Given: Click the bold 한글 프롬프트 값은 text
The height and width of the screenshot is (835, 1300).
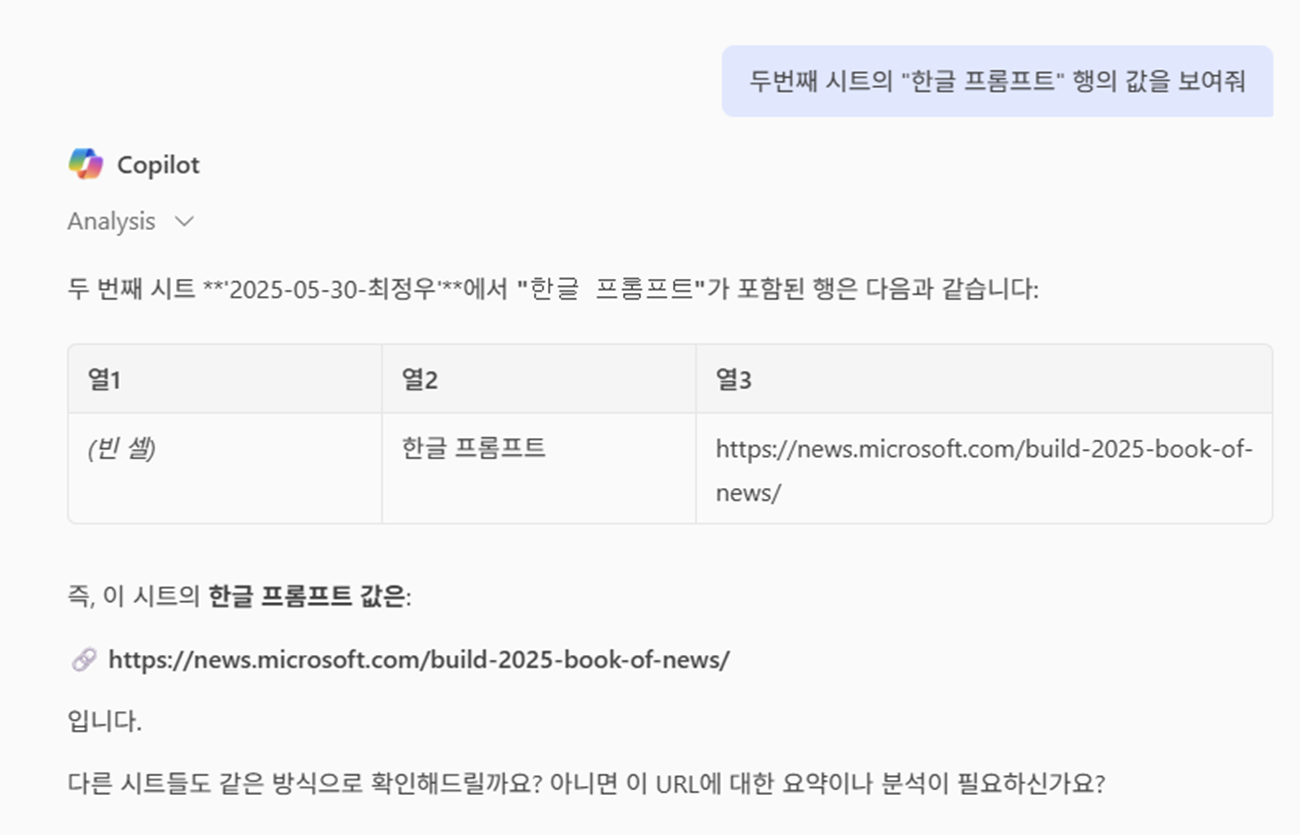Looking at the screenshot, I should (306, 598).
